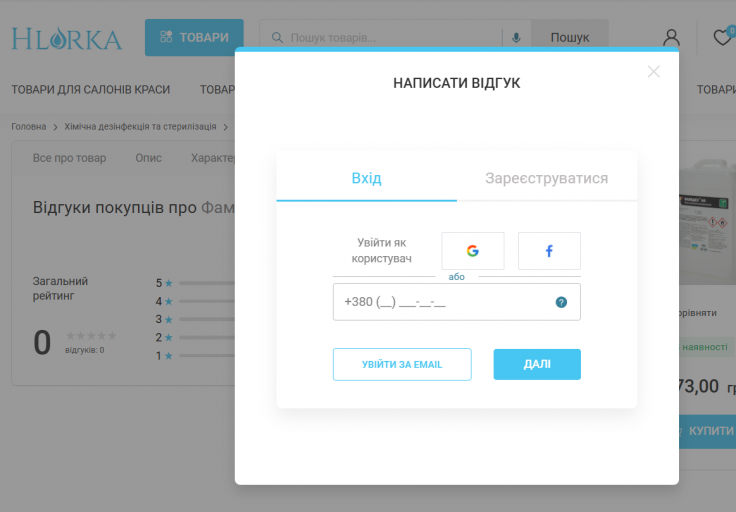Click the 3 star rating row

195,319
